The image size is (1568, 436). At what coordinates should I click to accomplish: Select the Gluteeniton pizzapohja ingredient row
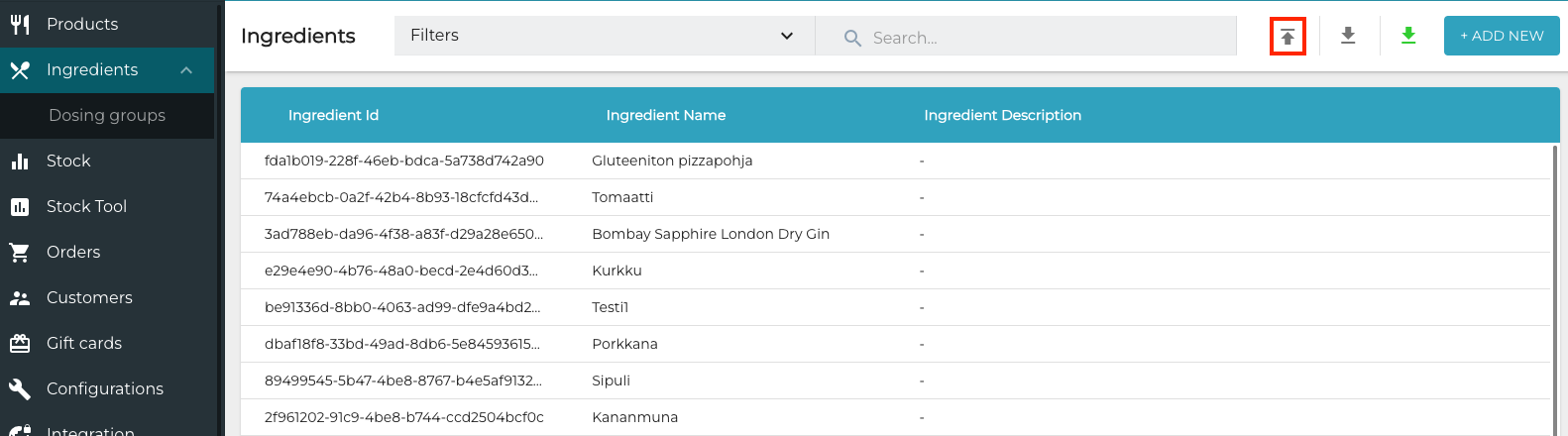click(672, 161)
